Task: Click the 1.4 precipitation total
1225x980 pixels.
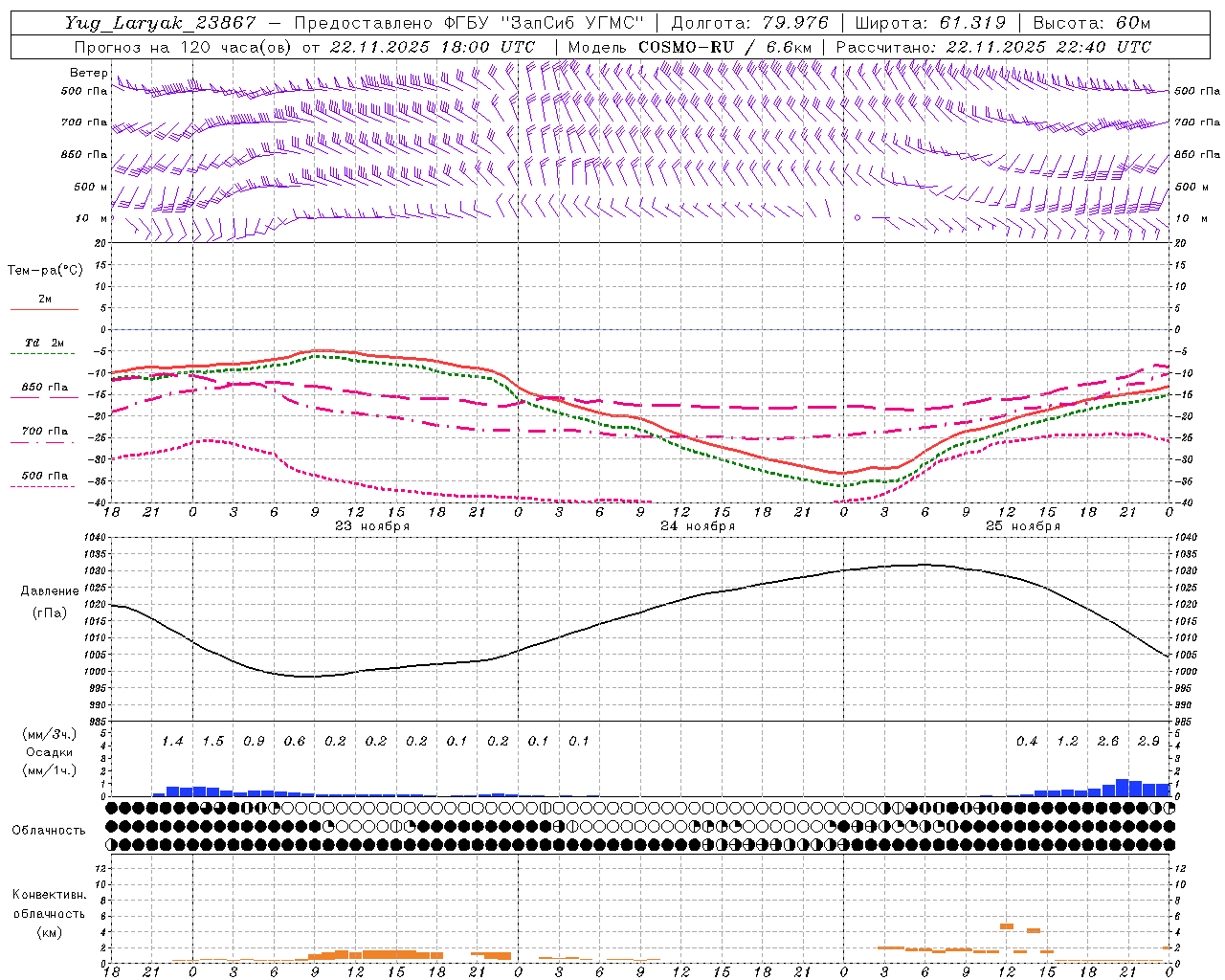Action: [x=172, y=742]
